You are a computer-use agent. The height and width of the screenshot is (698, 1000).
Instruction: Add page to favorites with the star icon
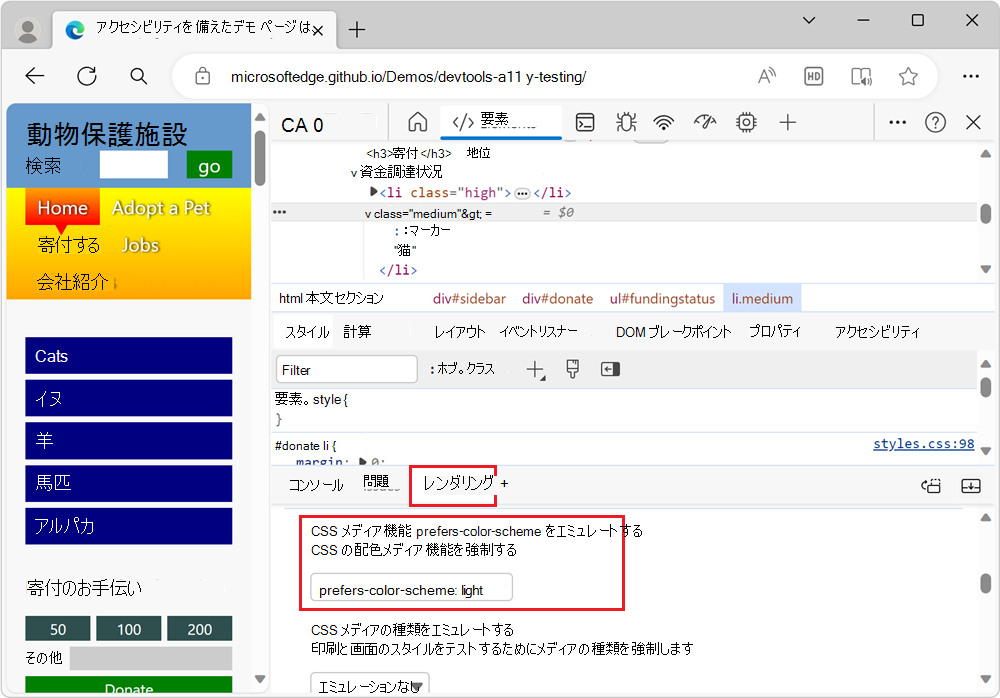(x=907, y=75)
